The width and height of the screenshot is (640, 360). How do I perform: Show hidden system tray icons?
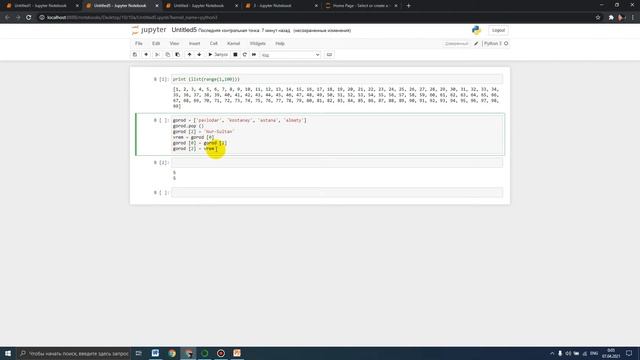(x=552, y=353)
